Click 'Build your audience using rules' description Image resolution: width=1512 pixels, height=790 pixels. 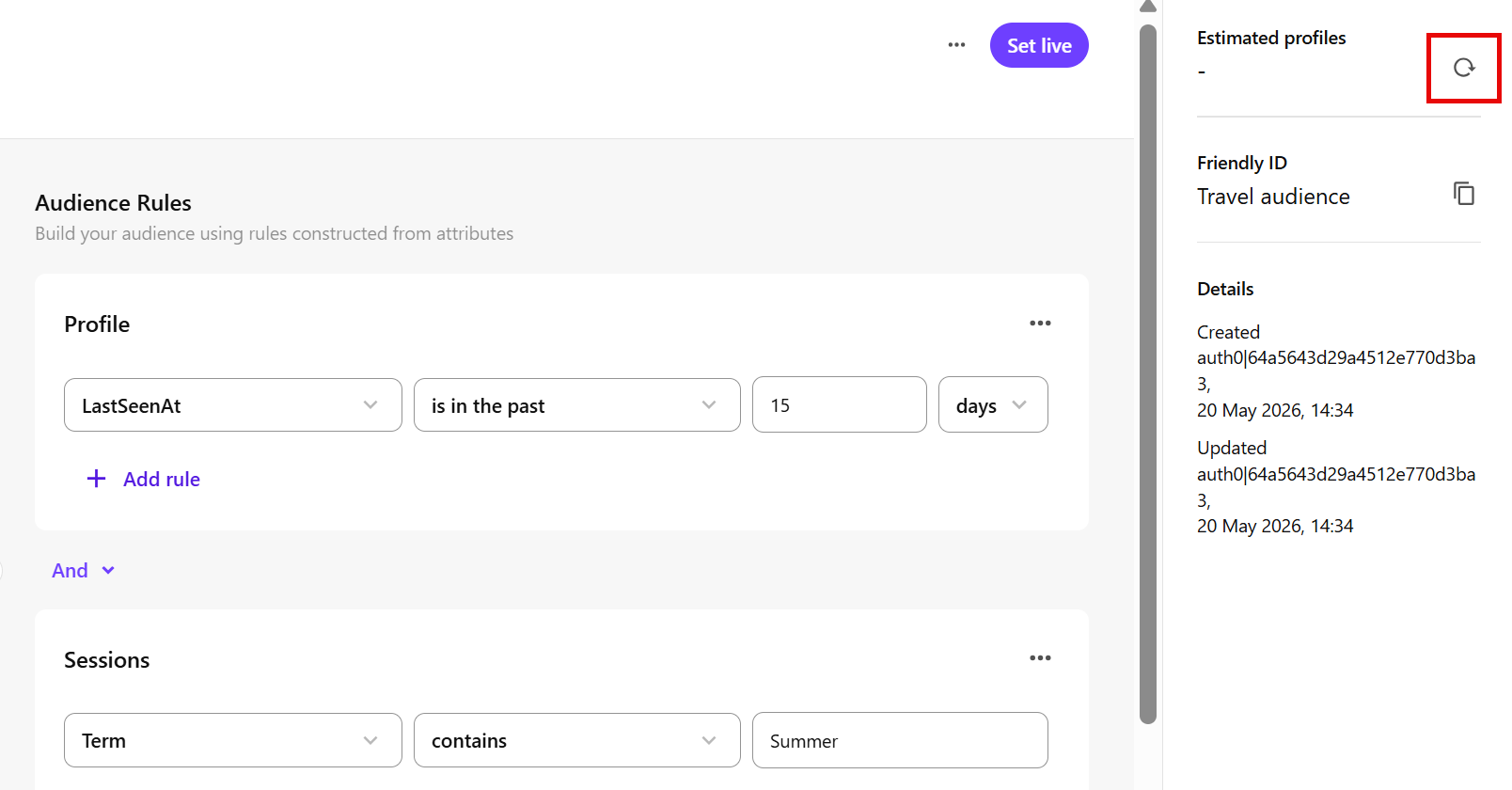275,233
